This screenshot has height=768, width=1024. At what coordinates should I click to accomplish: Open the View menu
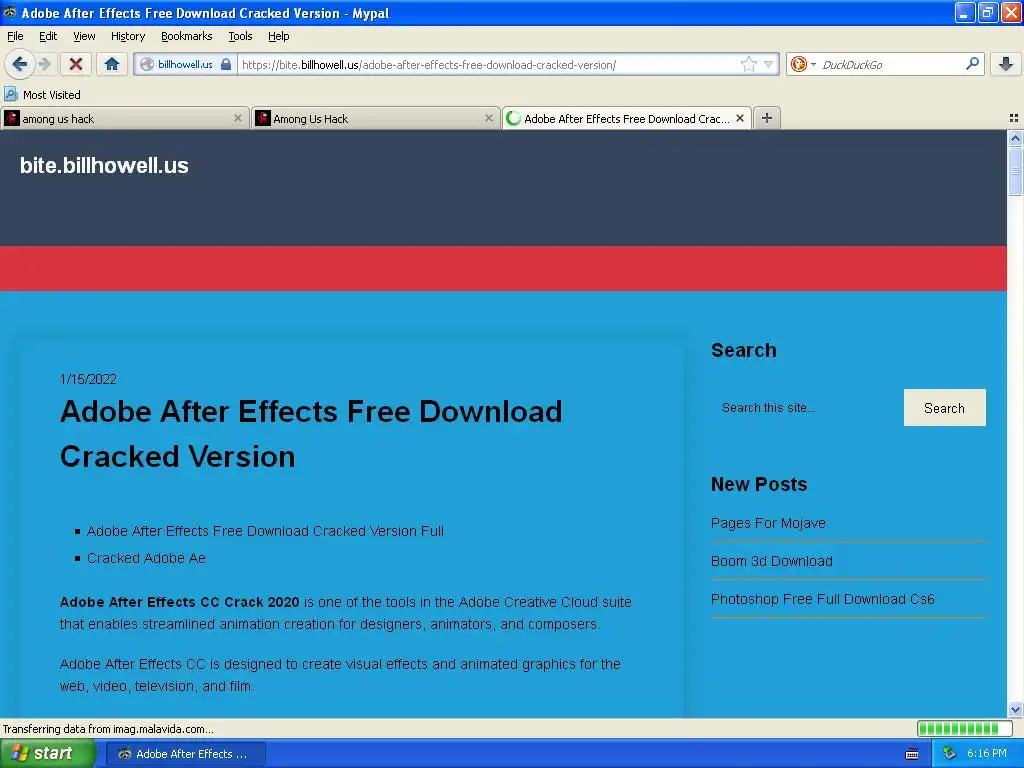84,36
